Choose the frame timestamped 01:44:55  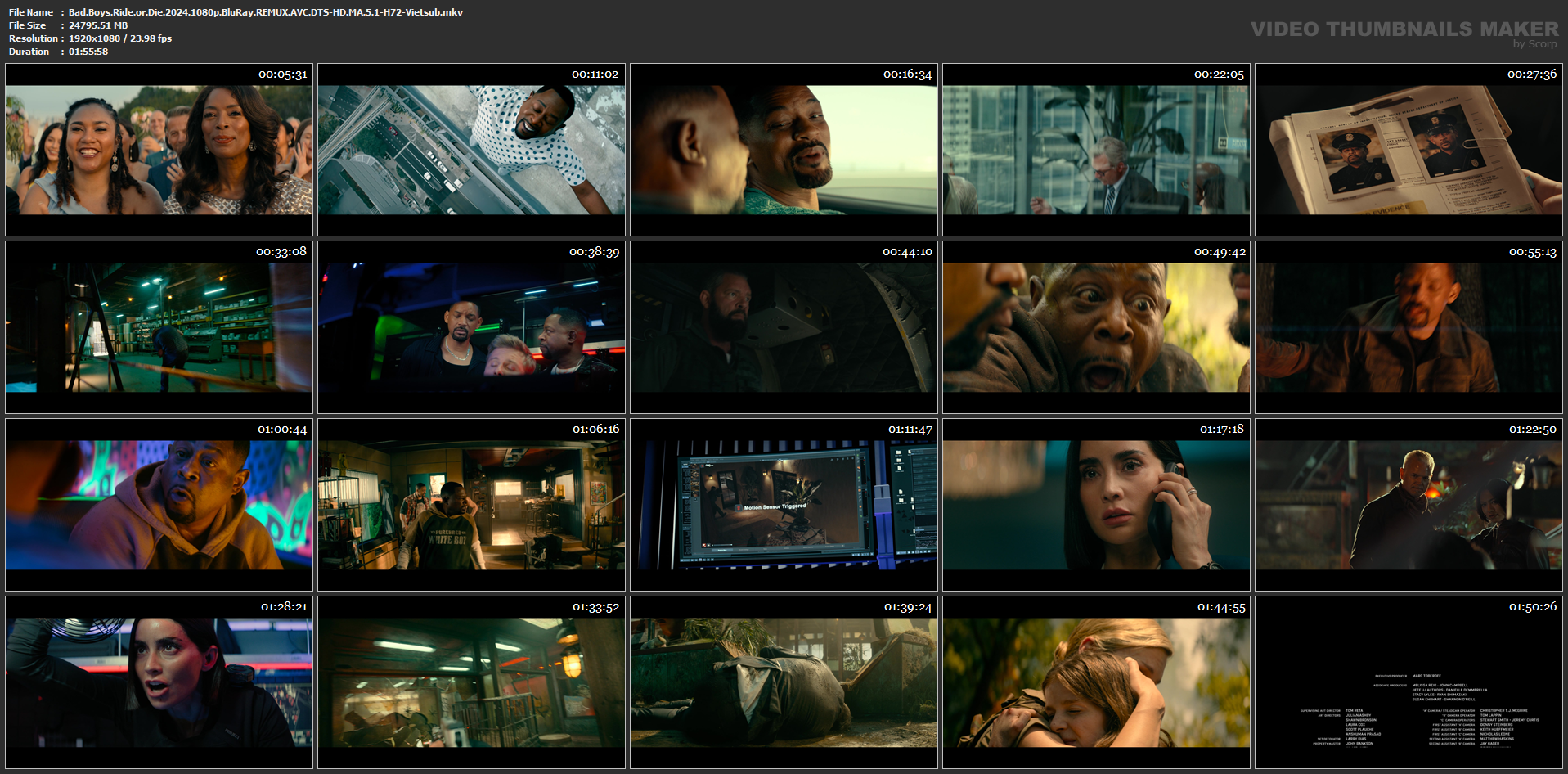pyautogui.click(x=1096, y=682)
